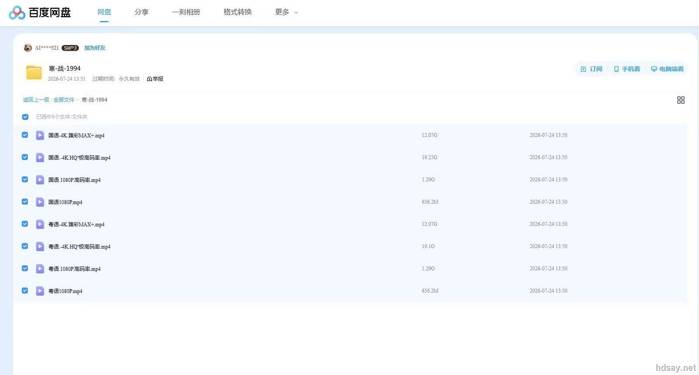Open the 一刻相册 tab
The height and width of the screenshot is (375, 699).
(186, 12)
